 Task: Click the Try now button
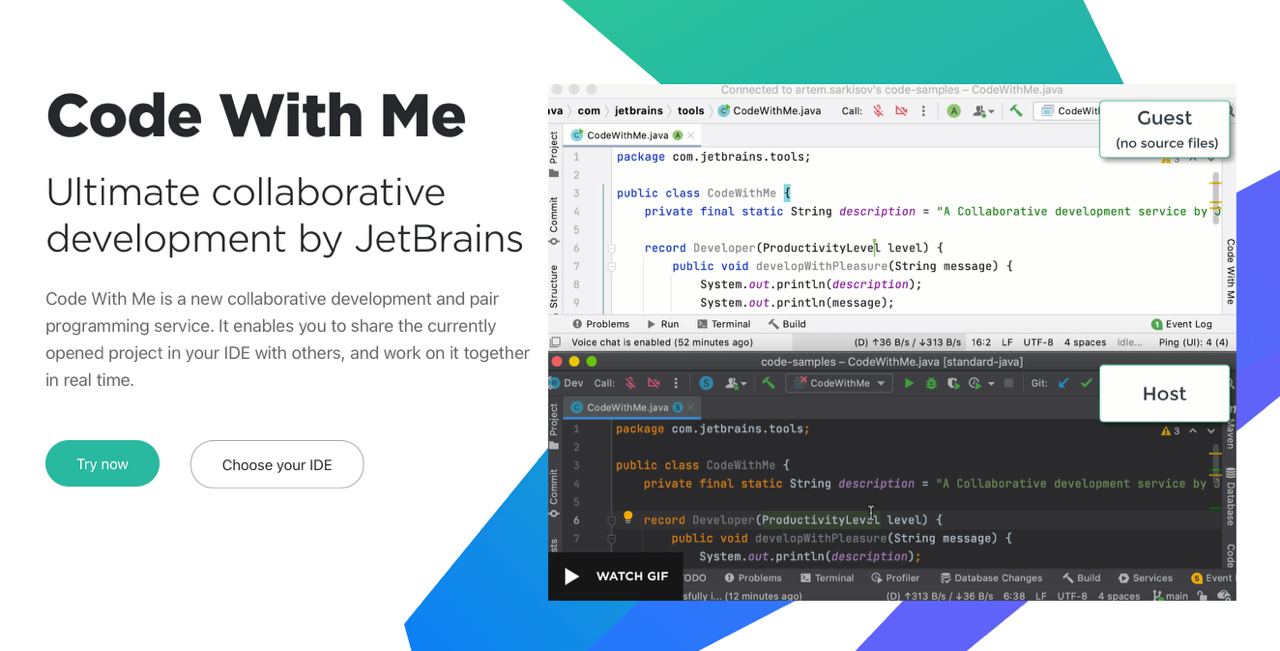click(102, 464)
